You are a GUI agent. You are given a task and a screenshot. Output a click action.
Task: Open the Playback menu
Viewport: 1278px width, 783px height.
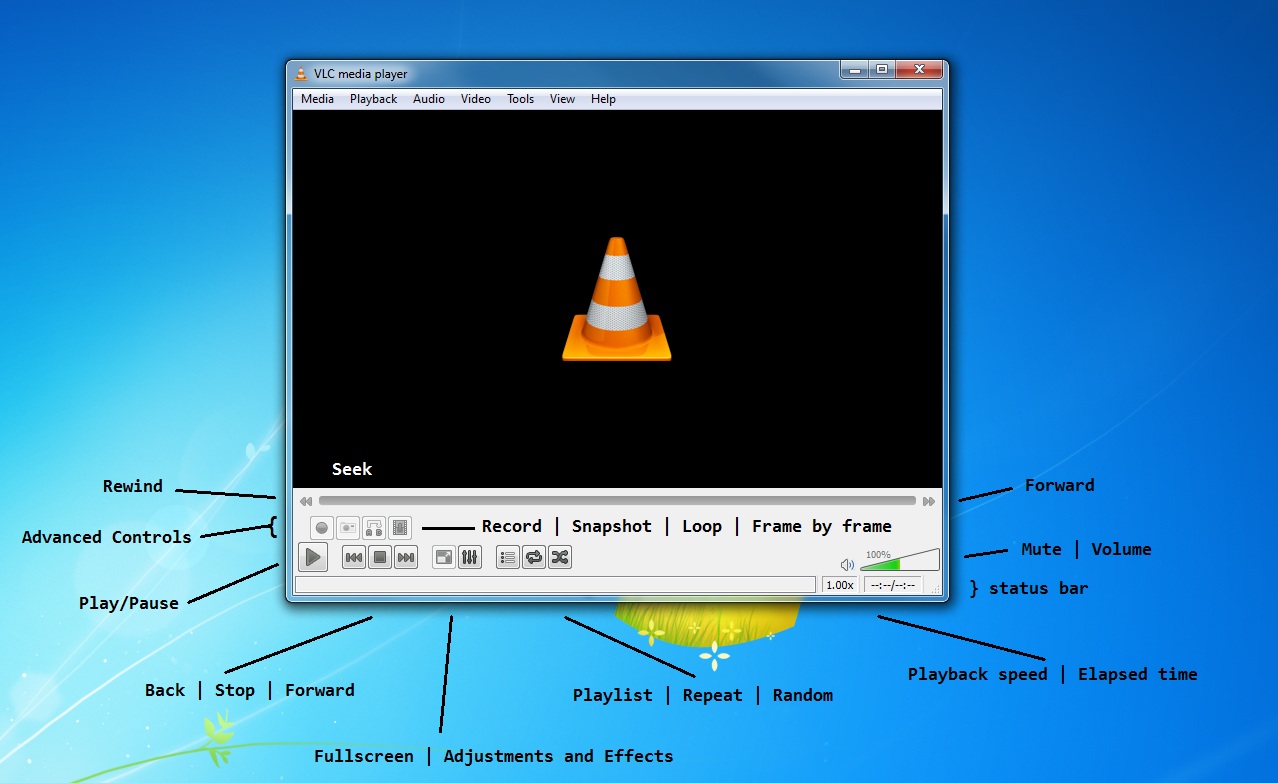point(373,99)
